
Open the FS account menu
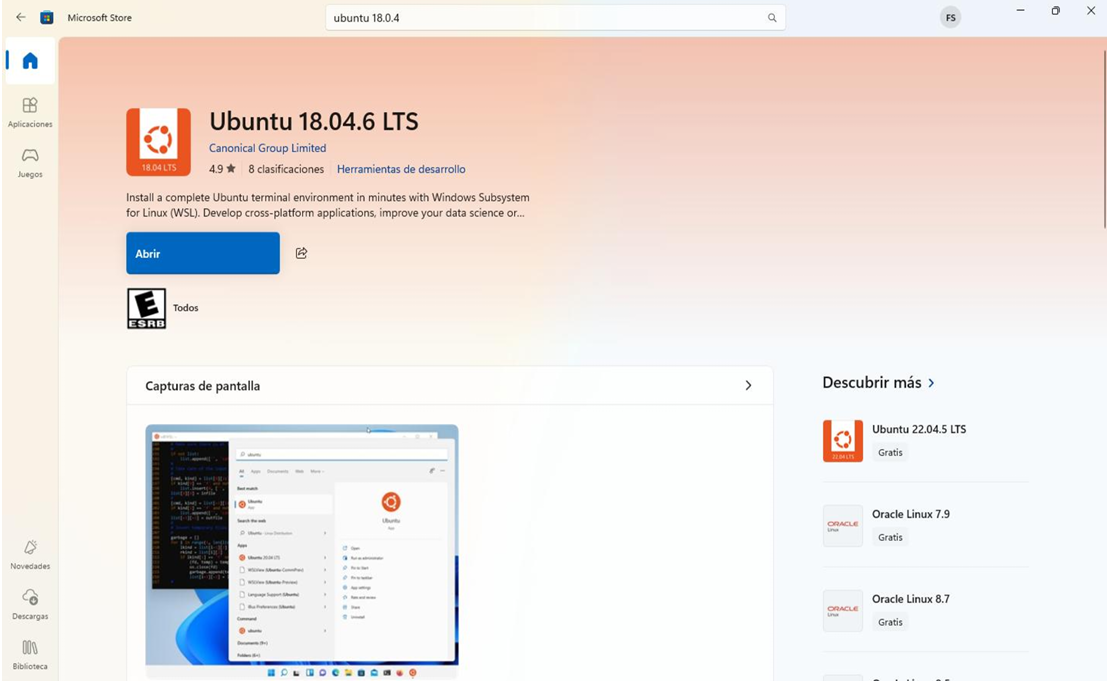pyautogui.click(x=949, y=16)
